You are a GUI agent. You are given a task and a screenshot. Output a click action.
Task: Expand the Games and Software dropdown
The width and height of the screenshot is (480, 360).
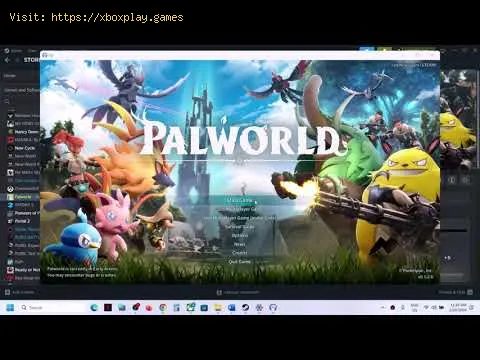21,90
